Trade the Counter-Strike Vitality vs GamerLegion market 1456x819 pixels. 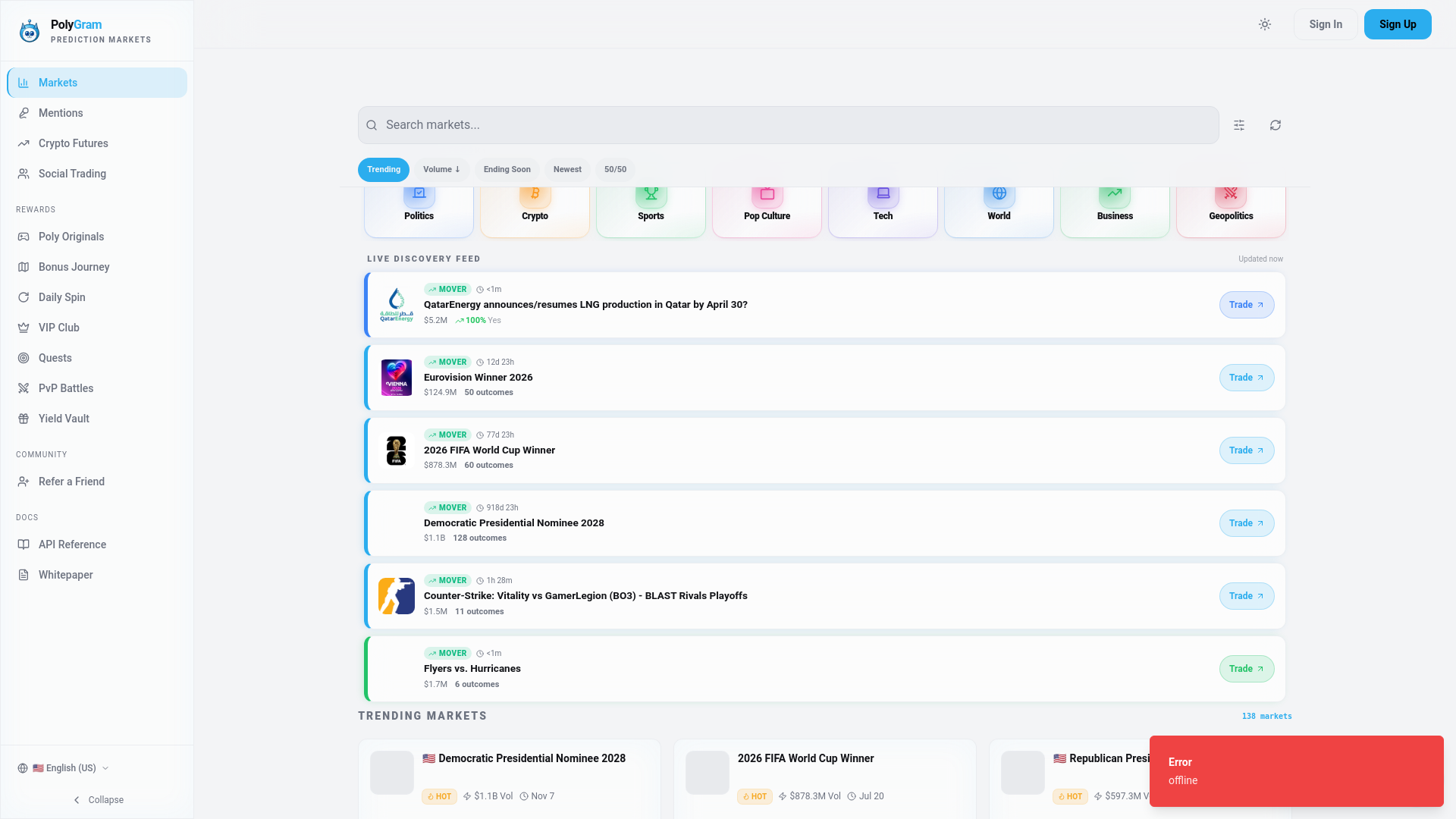[x=1247, y=596]
